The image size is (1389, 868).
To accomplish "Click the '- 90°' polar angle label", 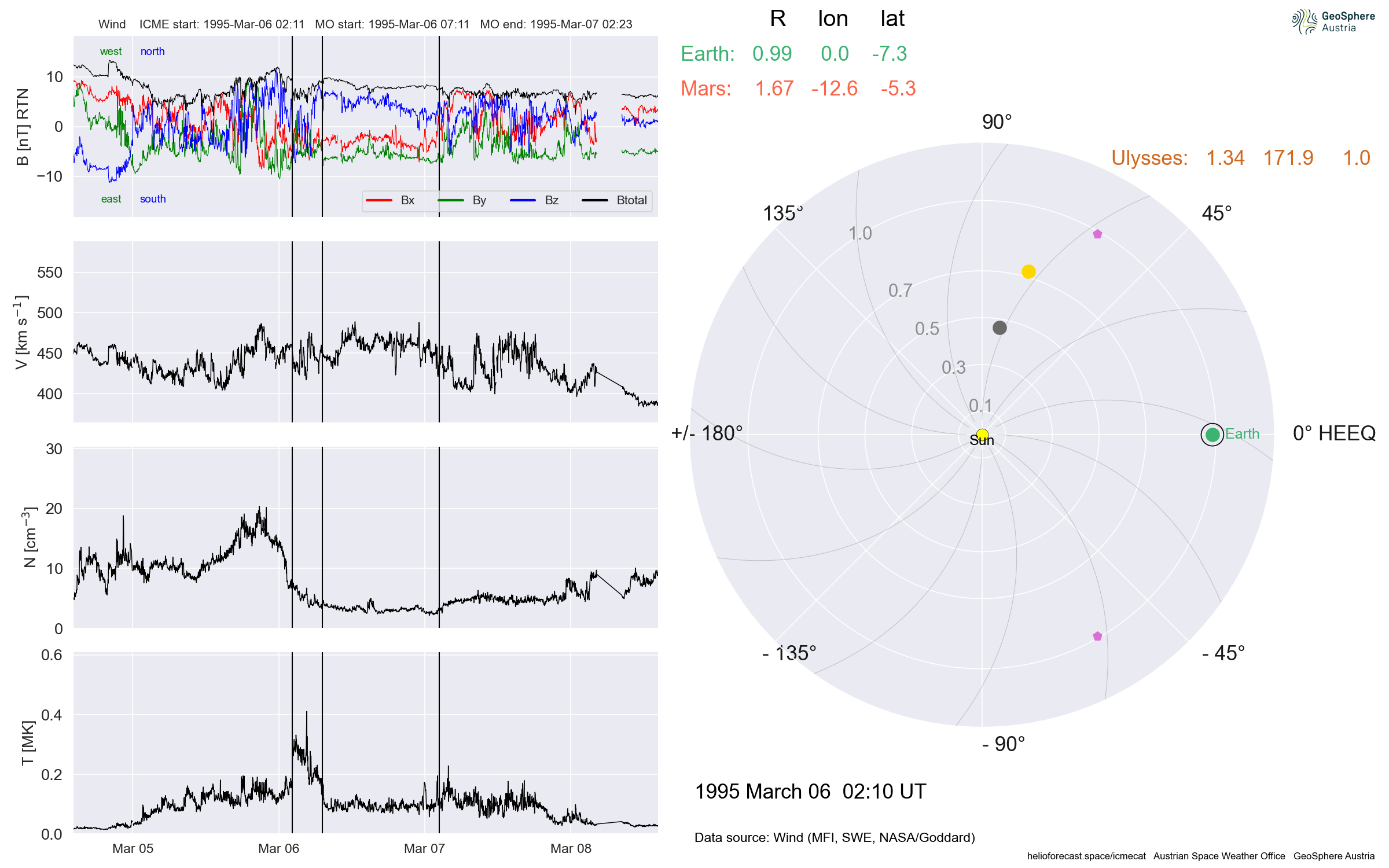I will point(1004,744).
